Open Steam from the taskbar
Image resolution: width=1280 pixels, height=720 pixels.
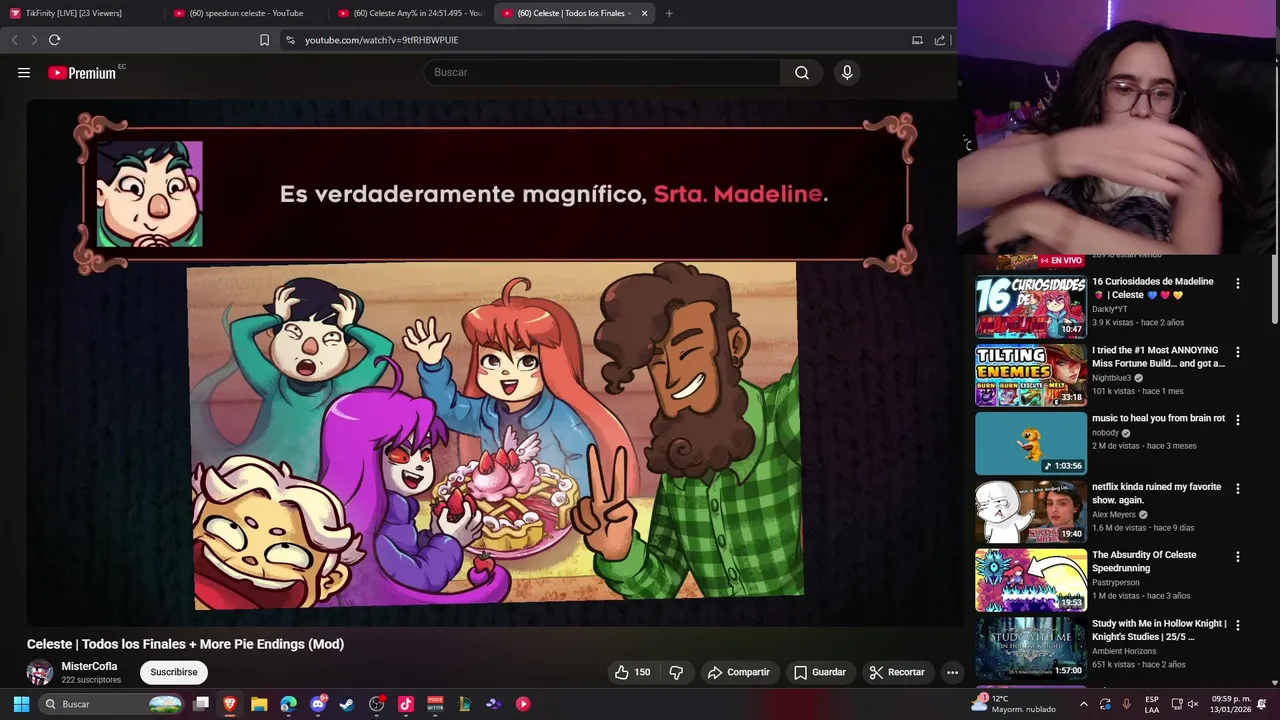347,704
